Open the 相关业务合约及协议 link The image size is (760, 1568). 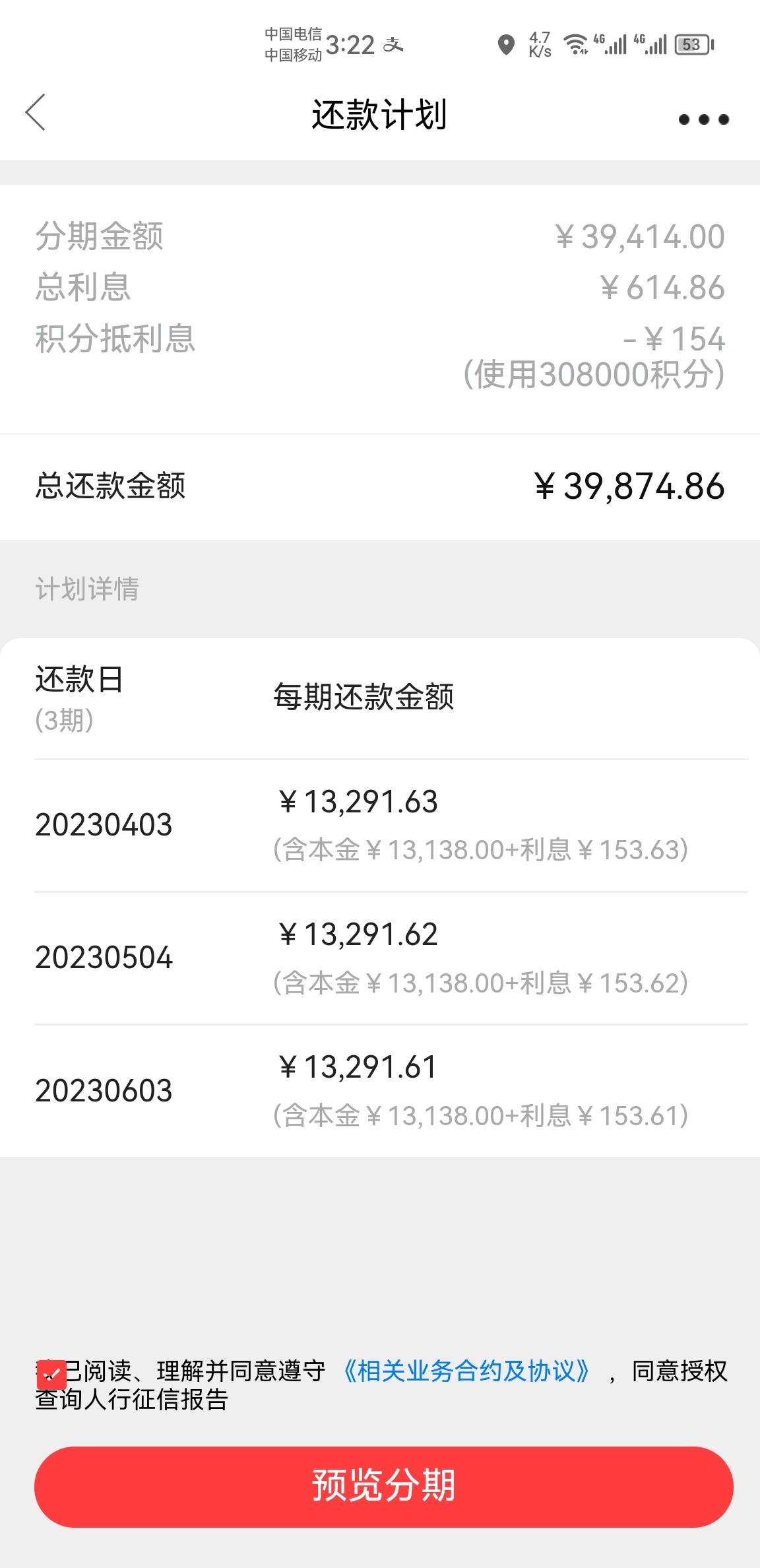tap(466, 1371)
